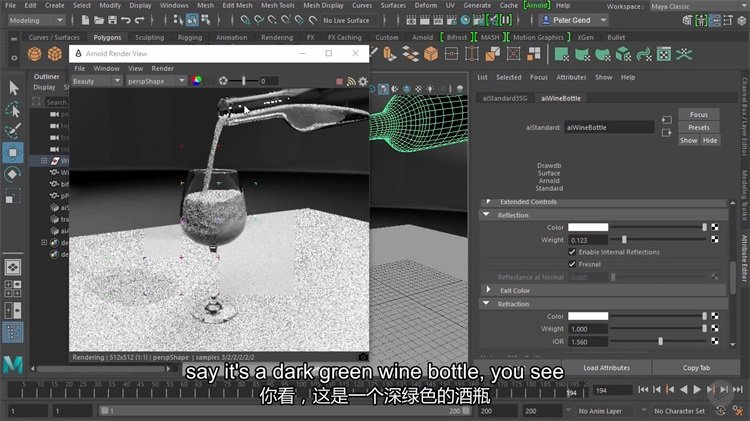Open the perspShape camera dropdown
The image size is (750, 421).
pos(155,81)
